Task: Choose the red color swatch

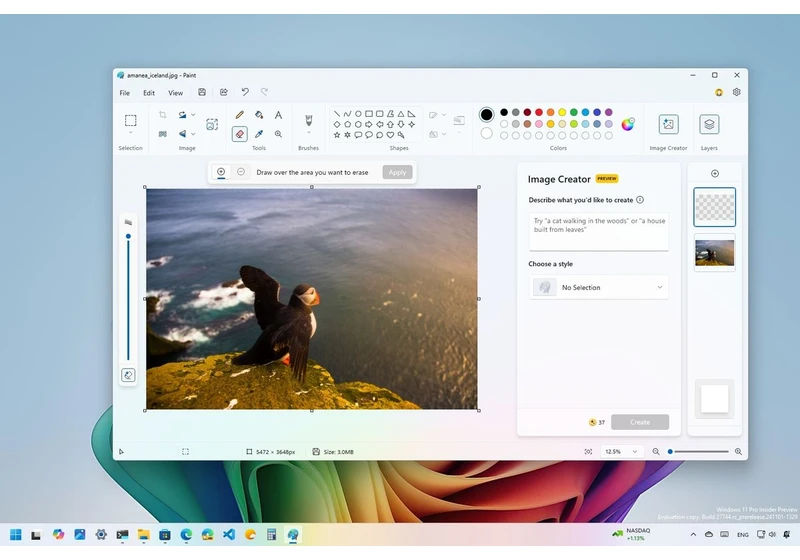Action: pyautogui.click(x=539, y=112)
